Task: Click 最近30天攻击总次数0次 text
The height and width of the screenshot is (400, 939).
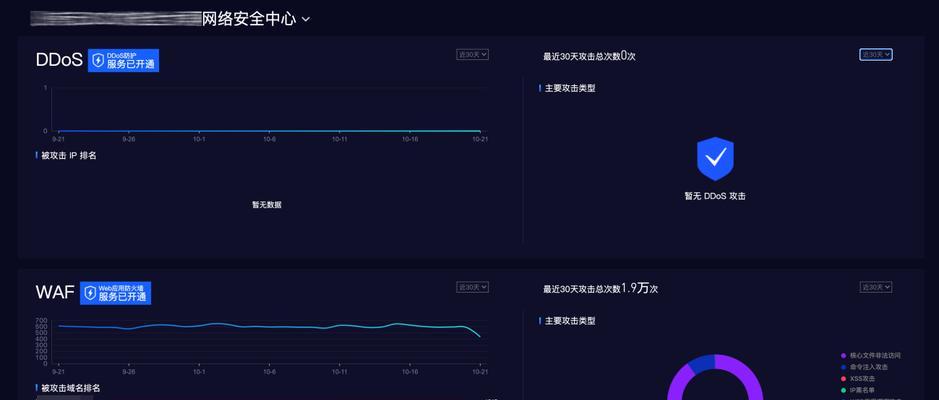Action: 589,56
